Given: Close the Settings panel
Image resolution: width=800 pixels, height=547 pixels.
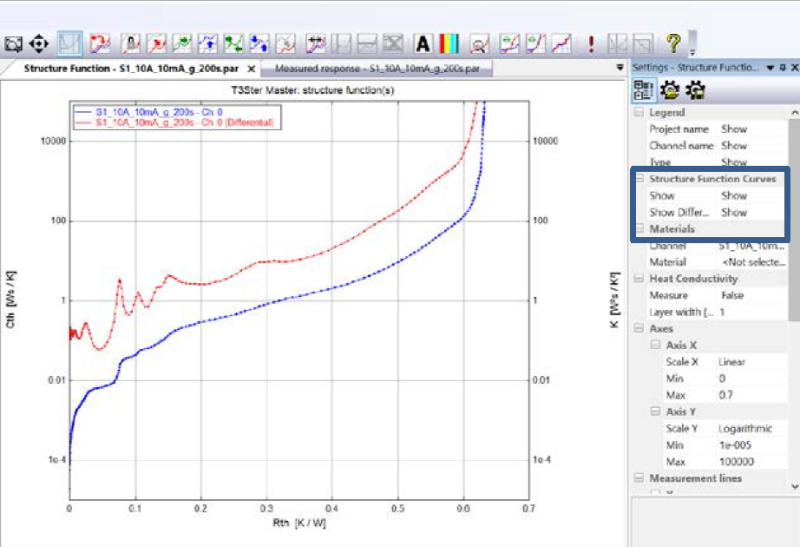Looking at the screenshot, I should click(x=794, y=67).
